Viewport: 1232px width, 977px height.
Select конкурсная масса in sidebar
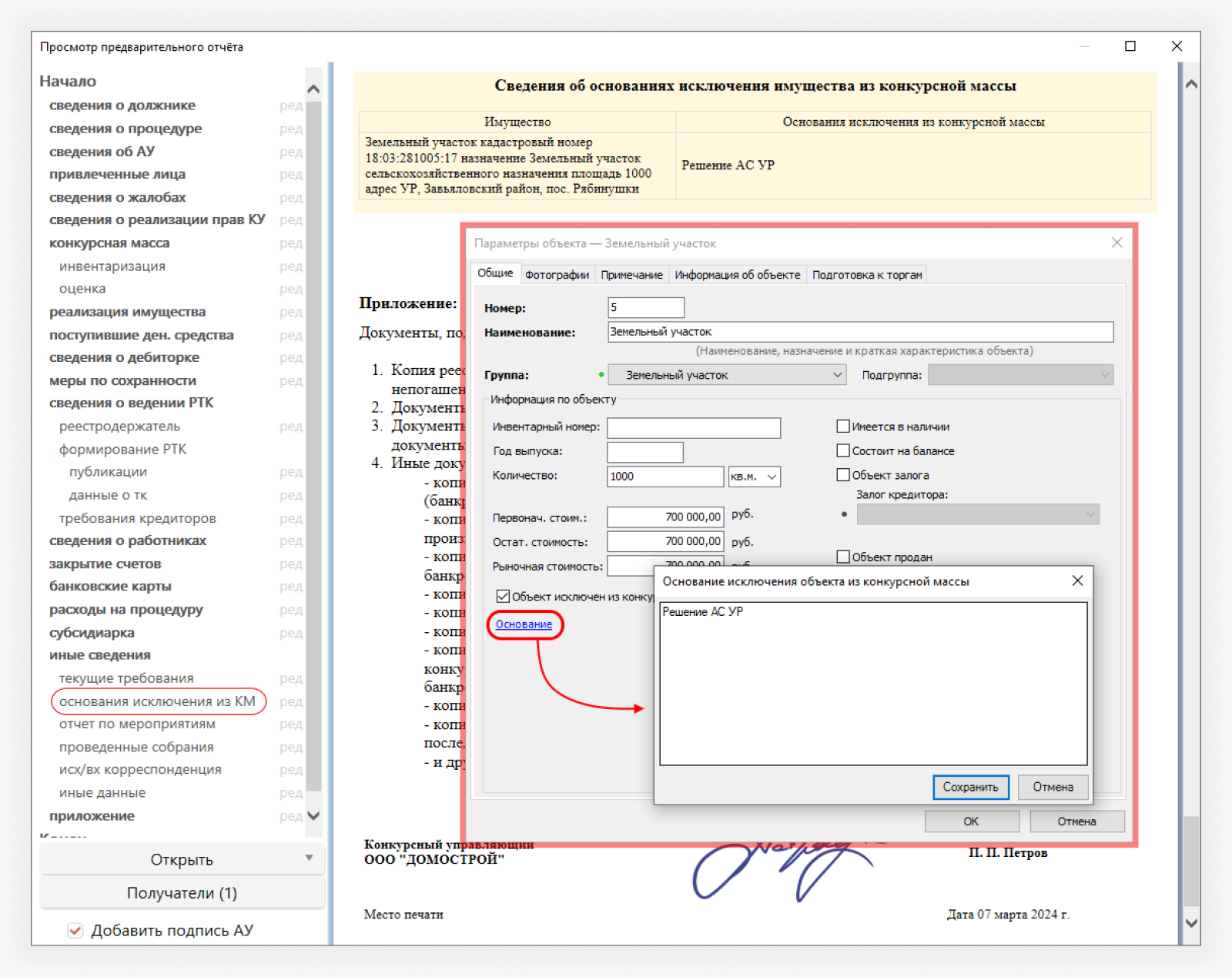click(109, 243)
